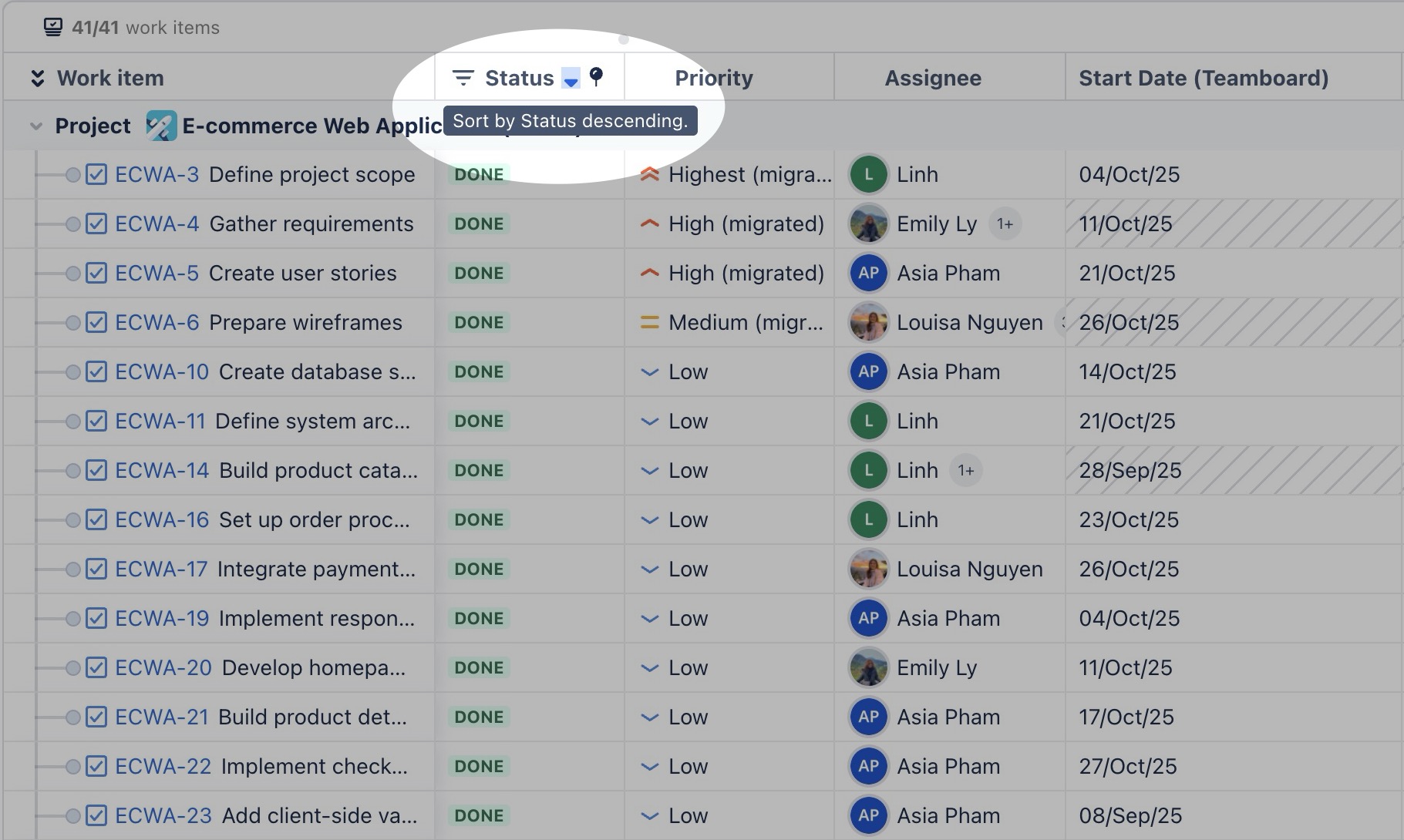Click the work items monitor icon
Screen dimensions: 1404x840
52,28
